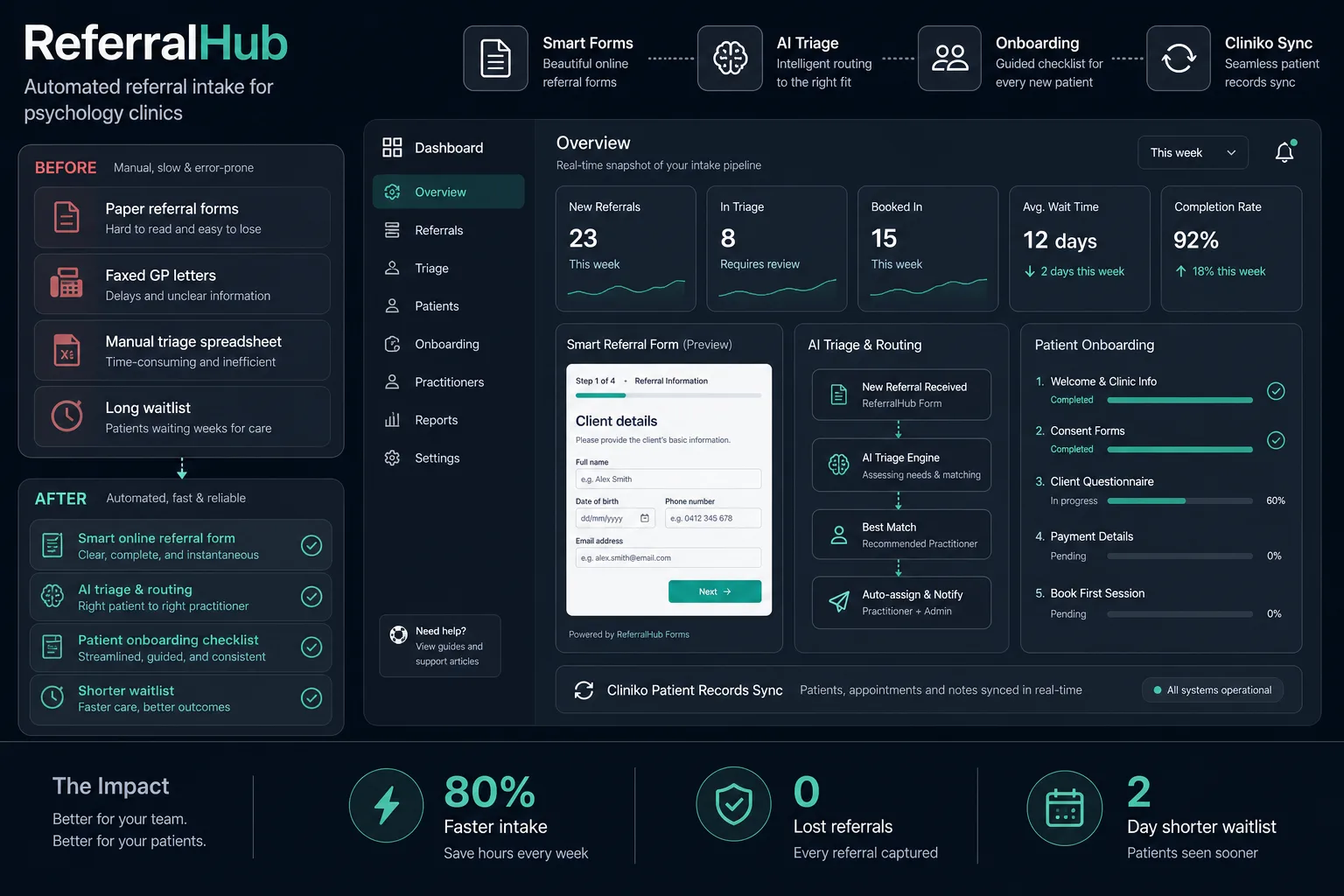Click the Date of birth field
This screenshot has width=1344, height=896.
[x=614, y=518]
